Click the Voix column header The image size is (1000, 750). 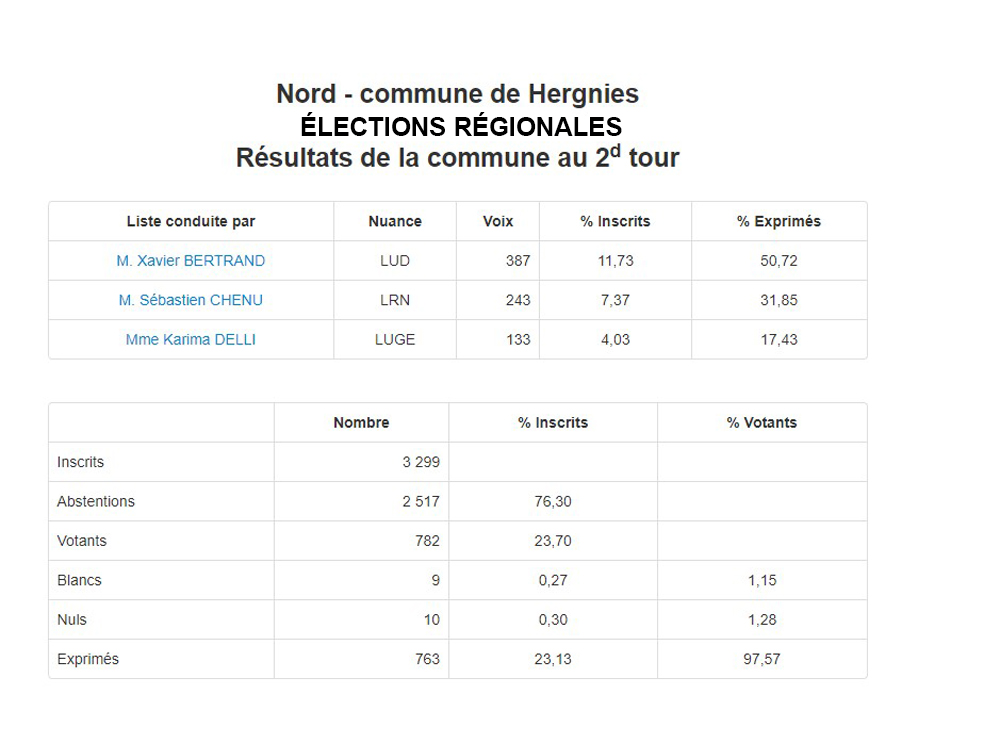click(x=498, y=221)
